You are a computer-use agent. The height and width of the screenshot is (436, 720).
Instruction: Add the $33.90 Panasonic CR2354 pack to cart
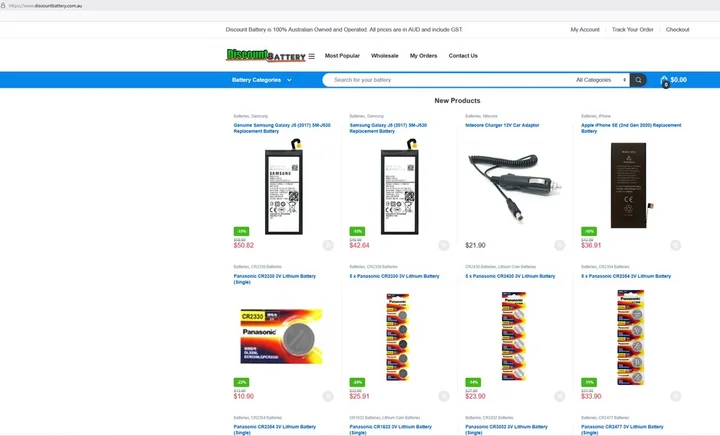(675, 396)
